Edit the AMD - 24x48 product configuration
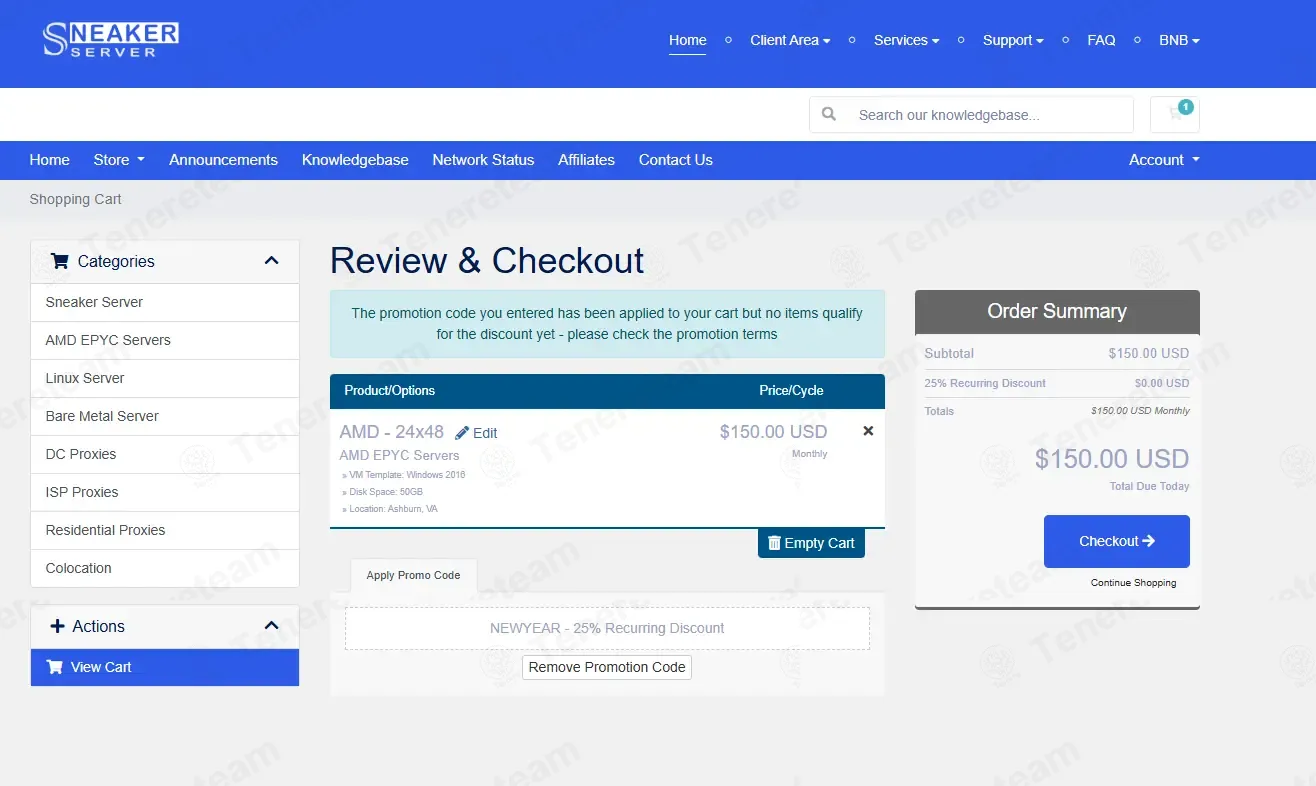 [476, 433]
